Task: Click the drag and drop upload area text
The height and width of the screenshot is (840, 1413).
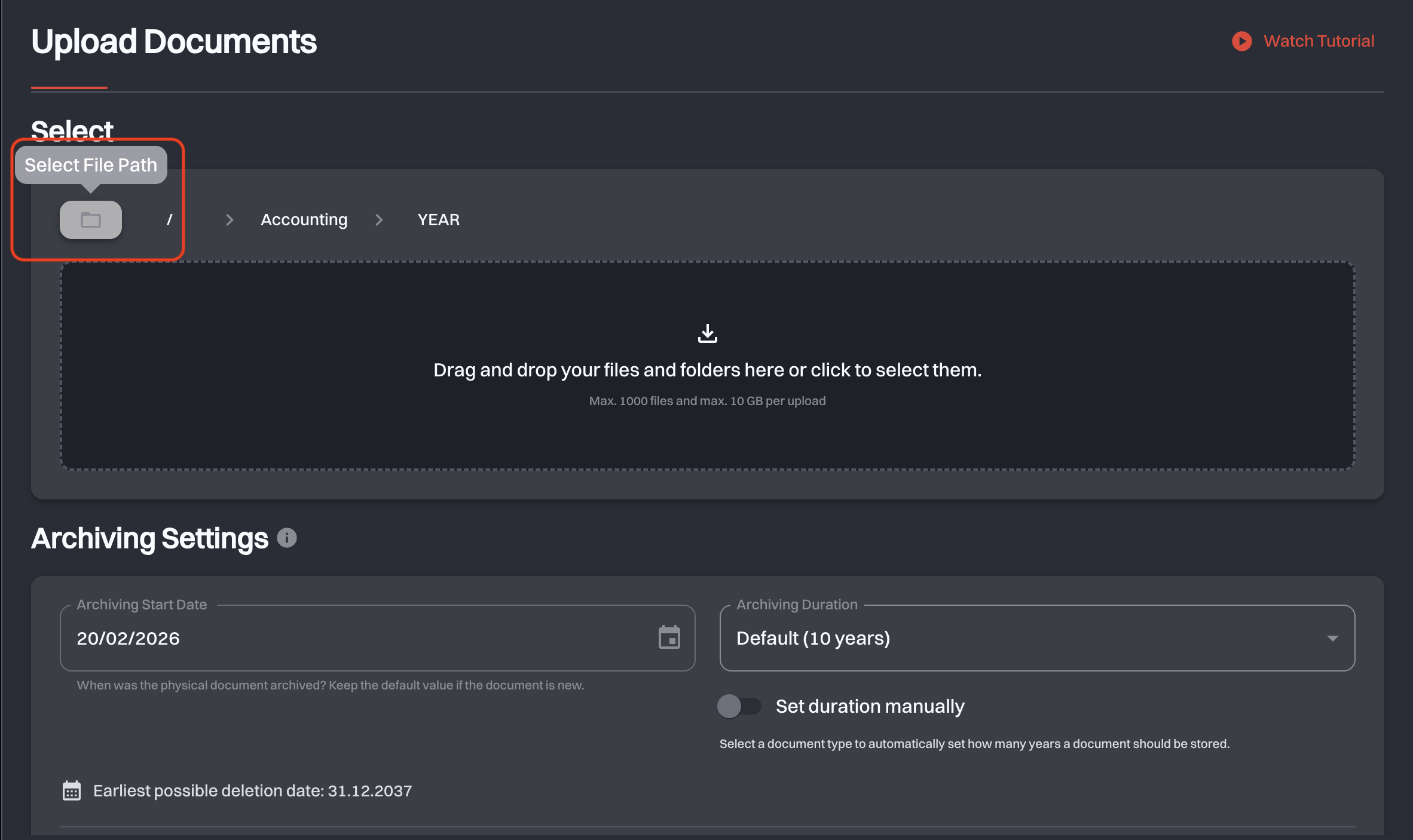Action: (x=708, y=370)
